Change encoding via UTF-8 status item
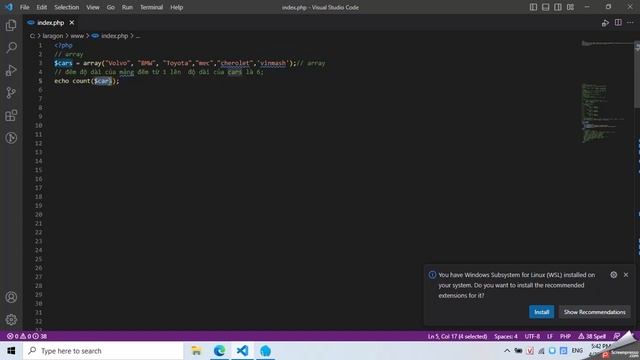The height and width of the screenshot is (360, 640). [x=532, y=336]
